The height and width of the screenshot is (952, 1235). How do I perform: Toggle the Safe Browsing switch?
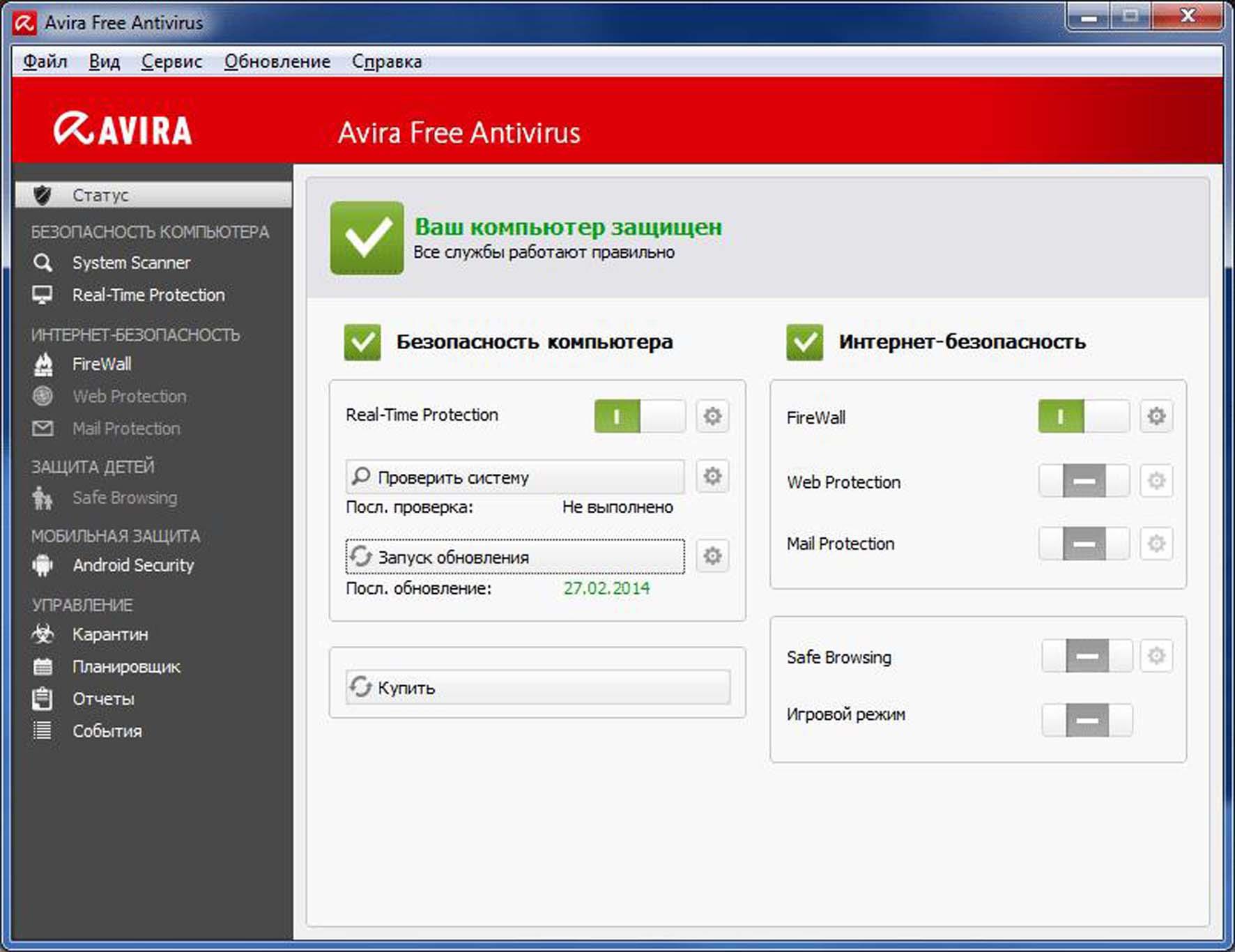click(x=1087, y=656)
